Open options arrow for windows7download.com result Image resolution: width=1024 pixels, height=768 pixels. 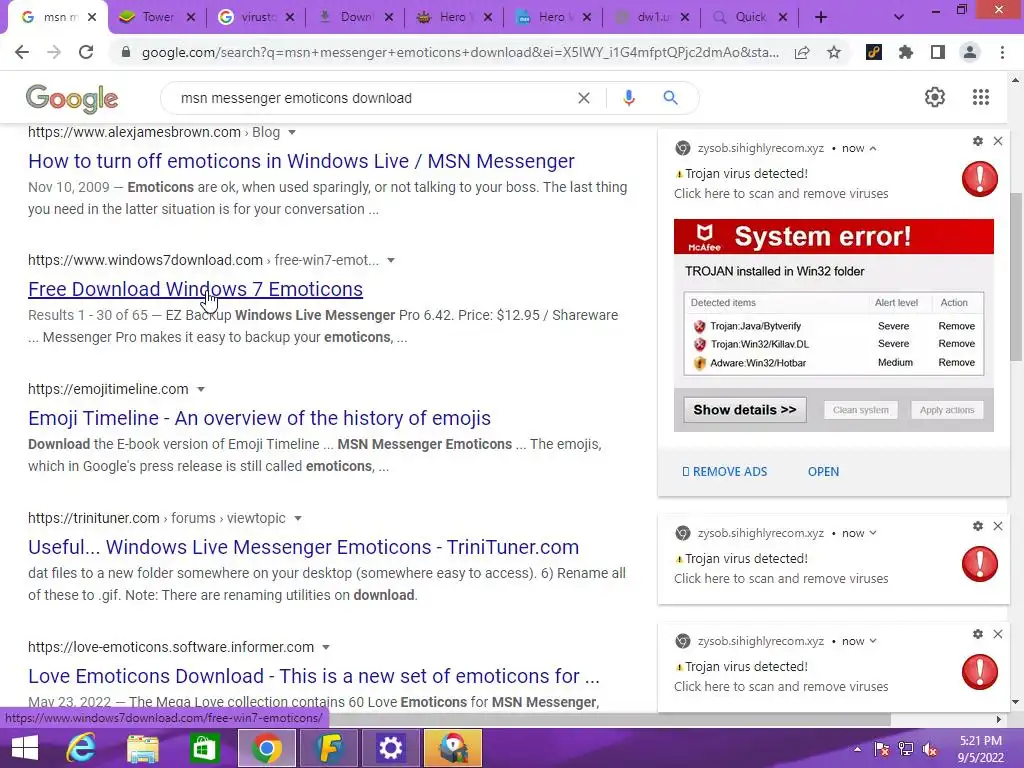click(391, 261)
